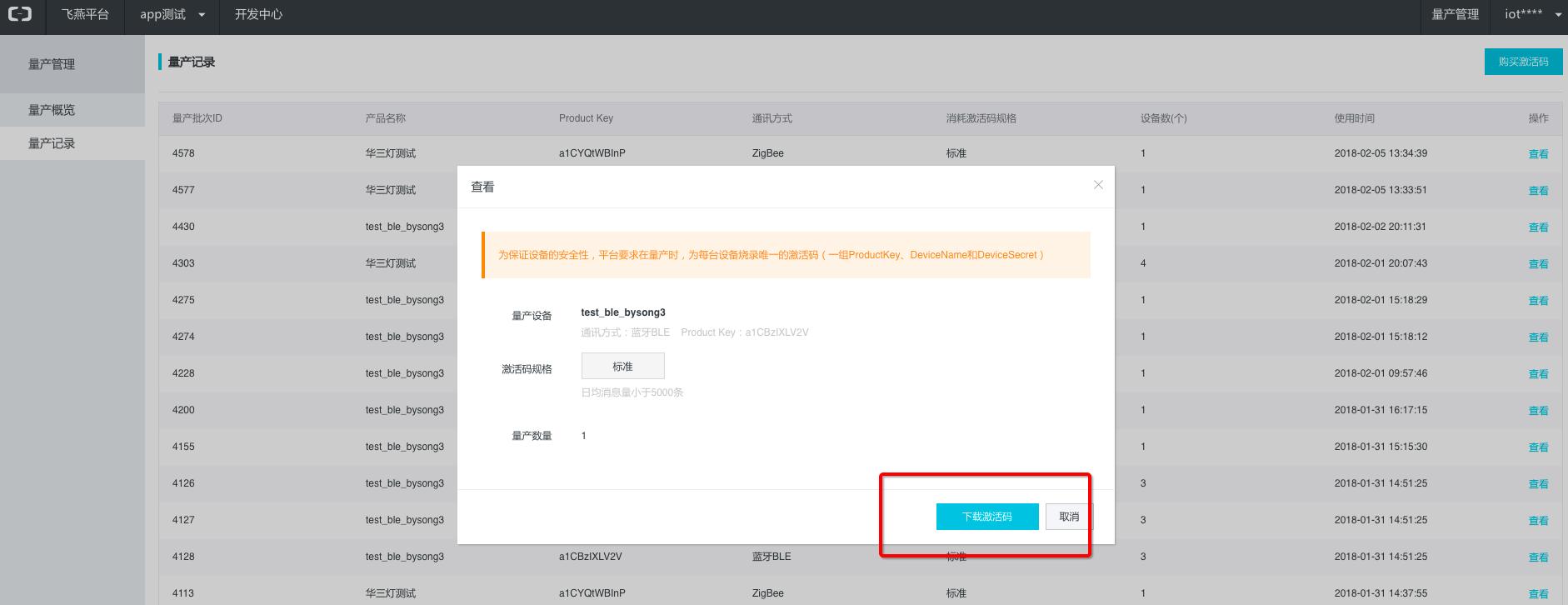
Task: Click a1CBzIXLV2V key in row 4128
Action: (591, 557)
